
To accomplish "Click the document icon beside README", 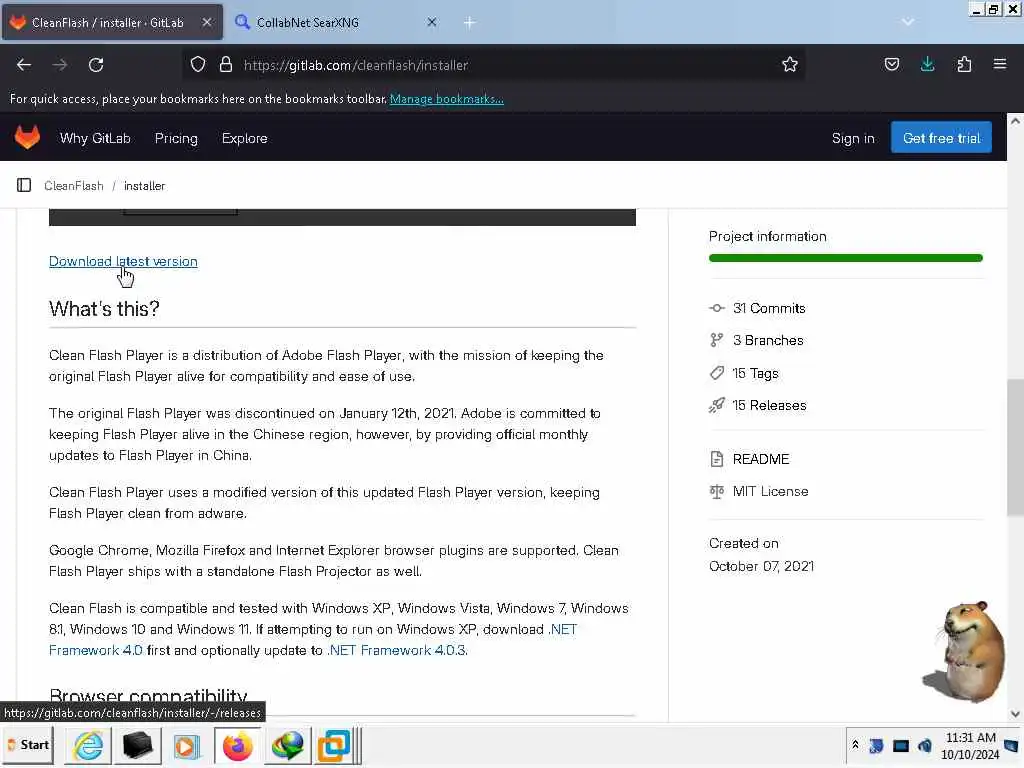I will (716, 459).
